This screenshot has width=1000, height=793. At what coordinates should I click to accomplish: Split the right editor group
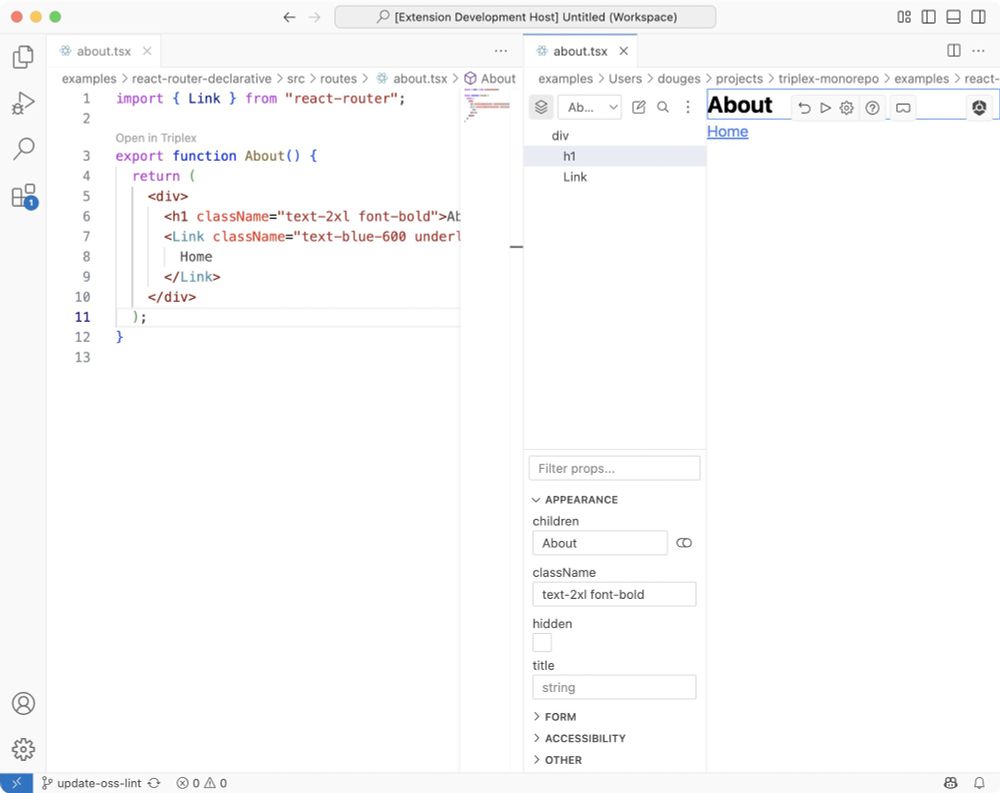tap(954, 50)
